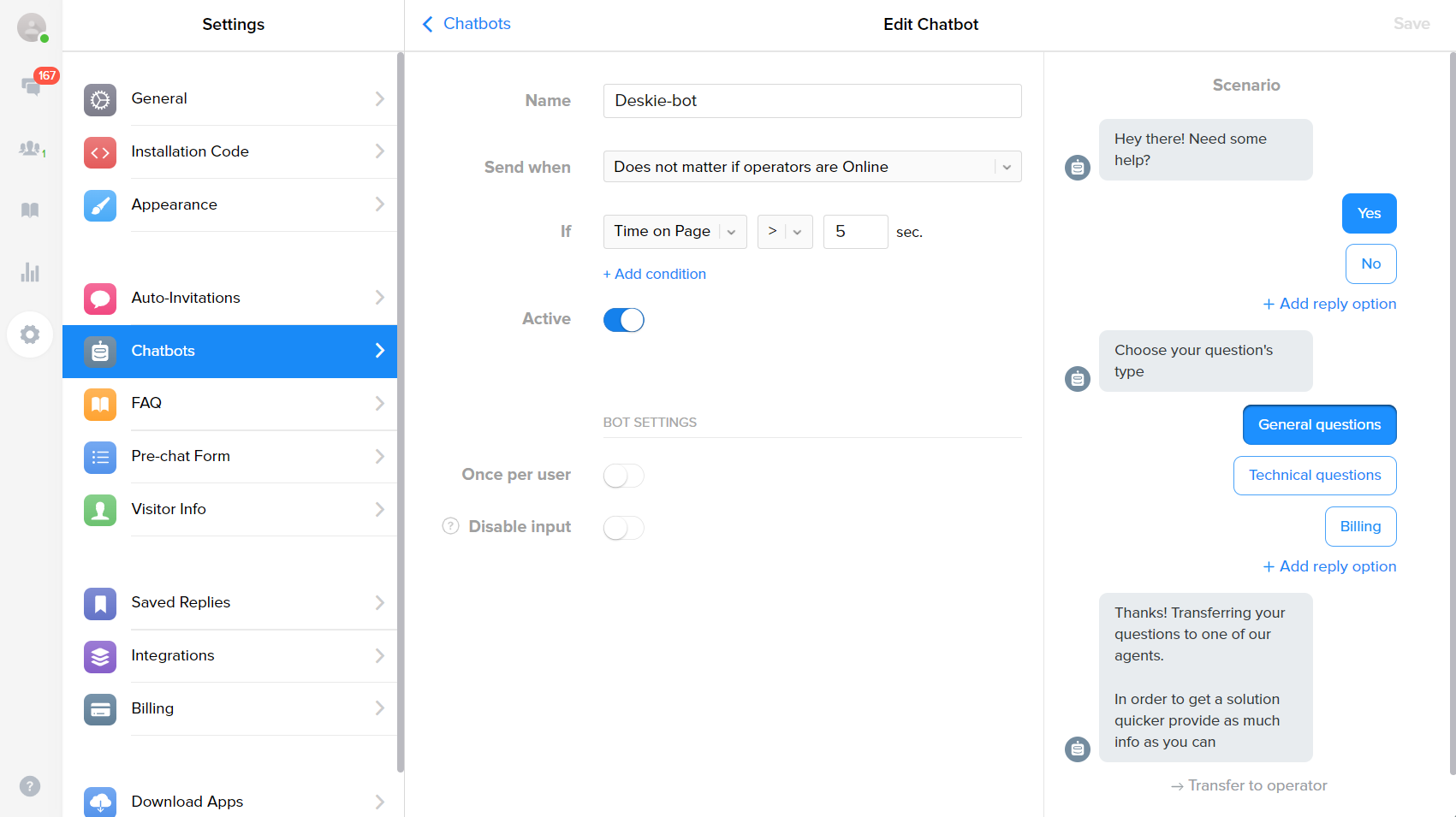
Task: Click the Appearance brush icon
Action: coord(100,206)
